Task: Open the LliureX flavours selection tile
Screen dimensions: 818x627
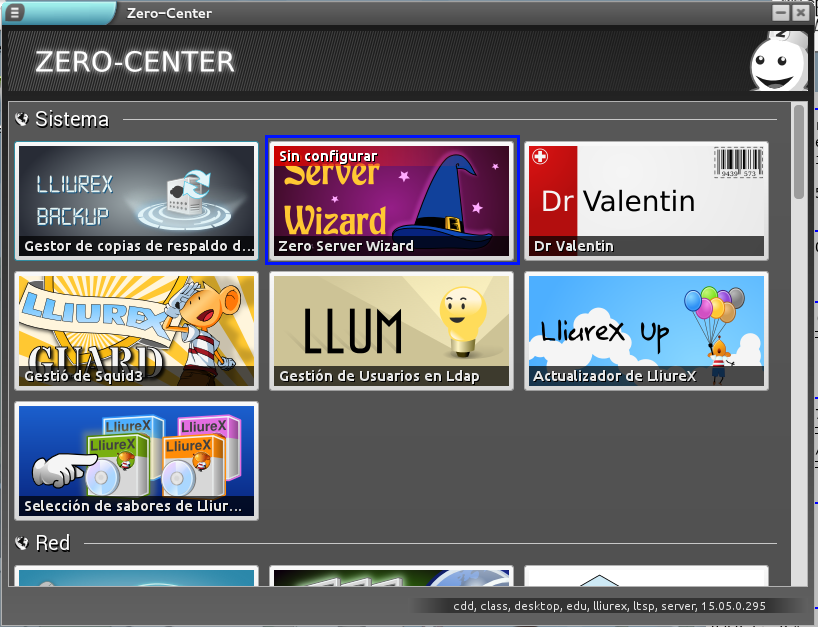Action: click(137, 460)
